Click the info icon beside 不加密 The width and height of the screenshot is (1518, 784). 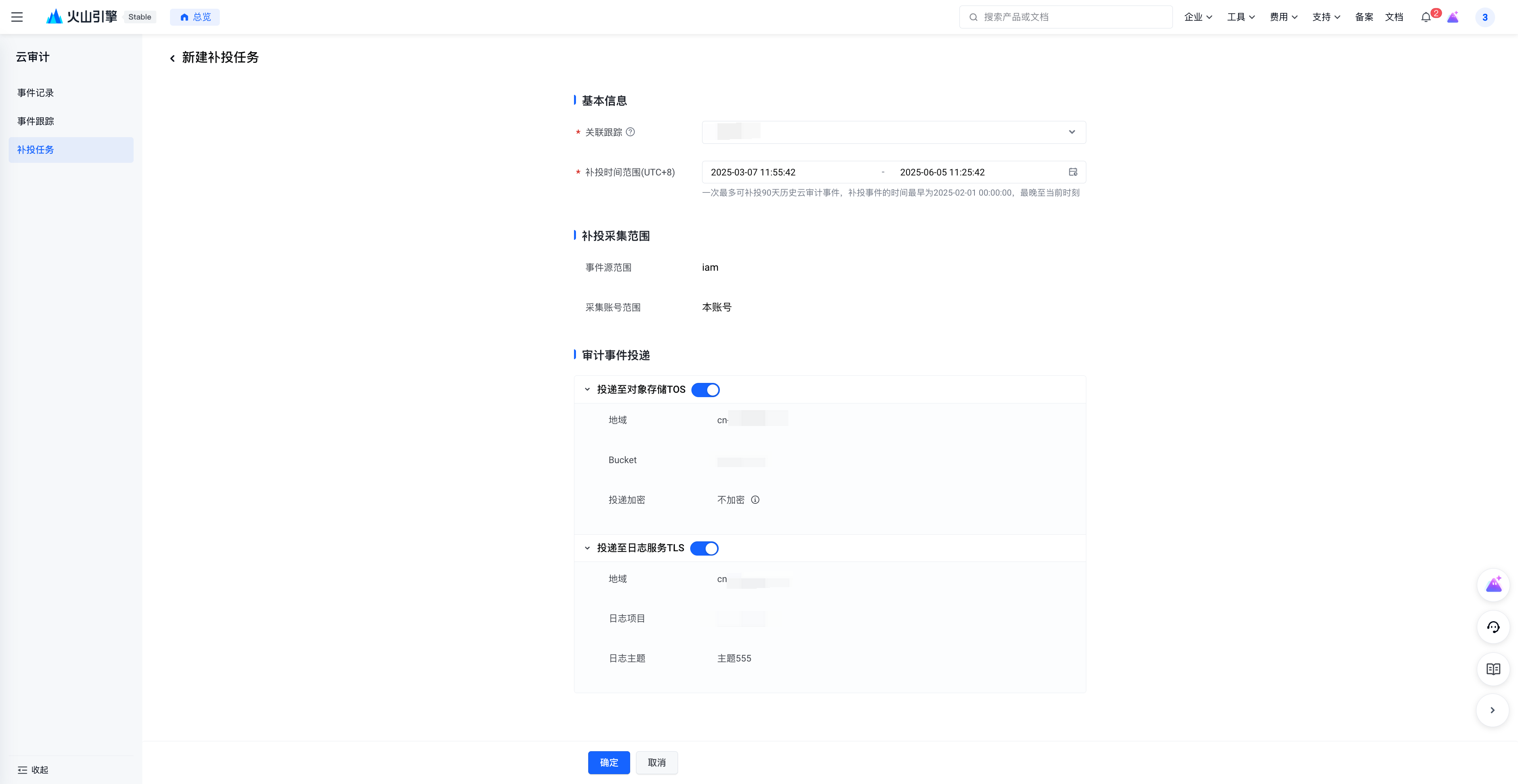pyautogui.click(x=755, y=499)
